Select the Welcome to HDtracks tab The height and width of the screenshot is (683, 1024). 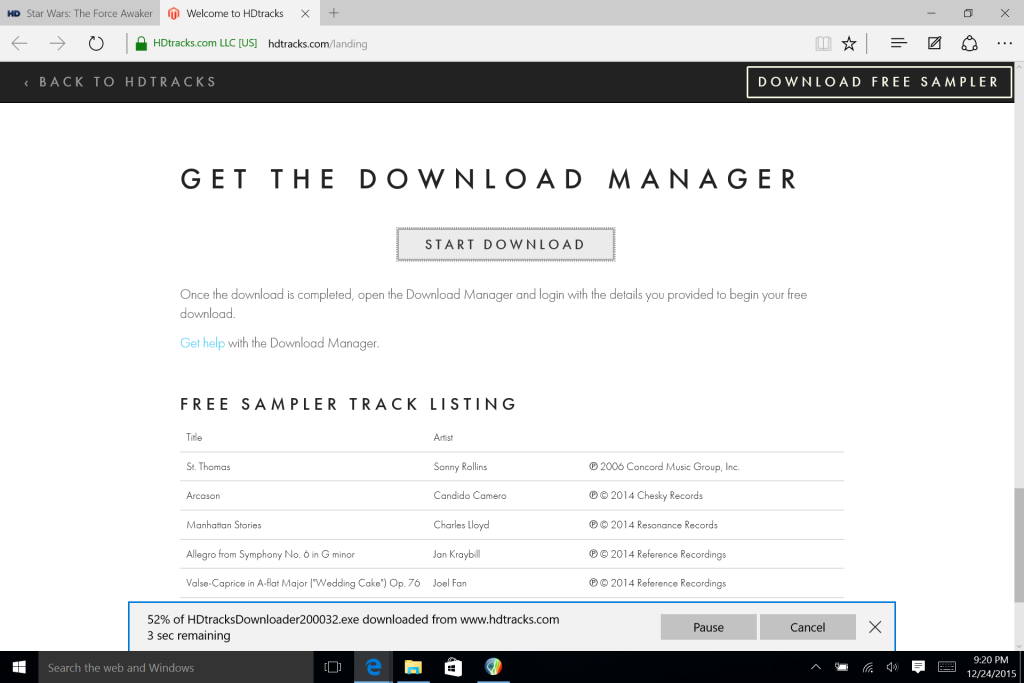pos(238,13)
